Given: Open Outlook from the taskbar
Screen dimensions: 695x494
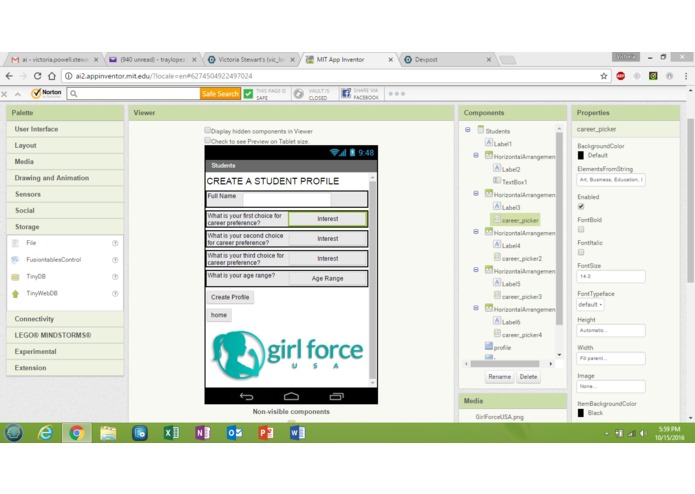Looking at the screenshot, I should click(x=234, y=433).
